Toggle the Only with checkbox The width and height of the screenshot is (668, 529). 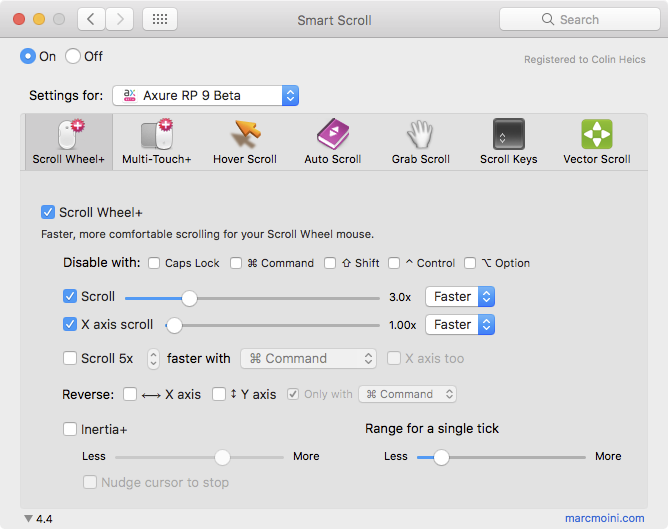pyautogui.click(x=293, y=394)
